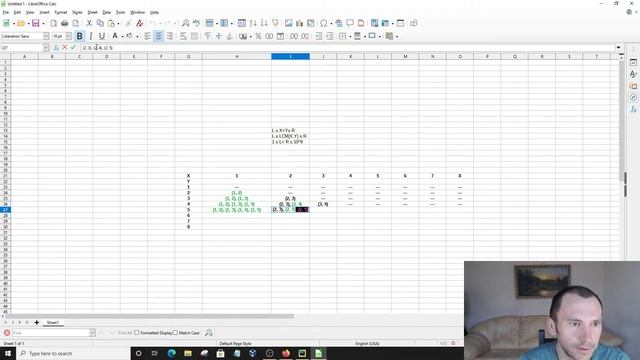This screenshot has height=360, width=640.
Task: Click the Windows Start button
Action: (8, 353)
